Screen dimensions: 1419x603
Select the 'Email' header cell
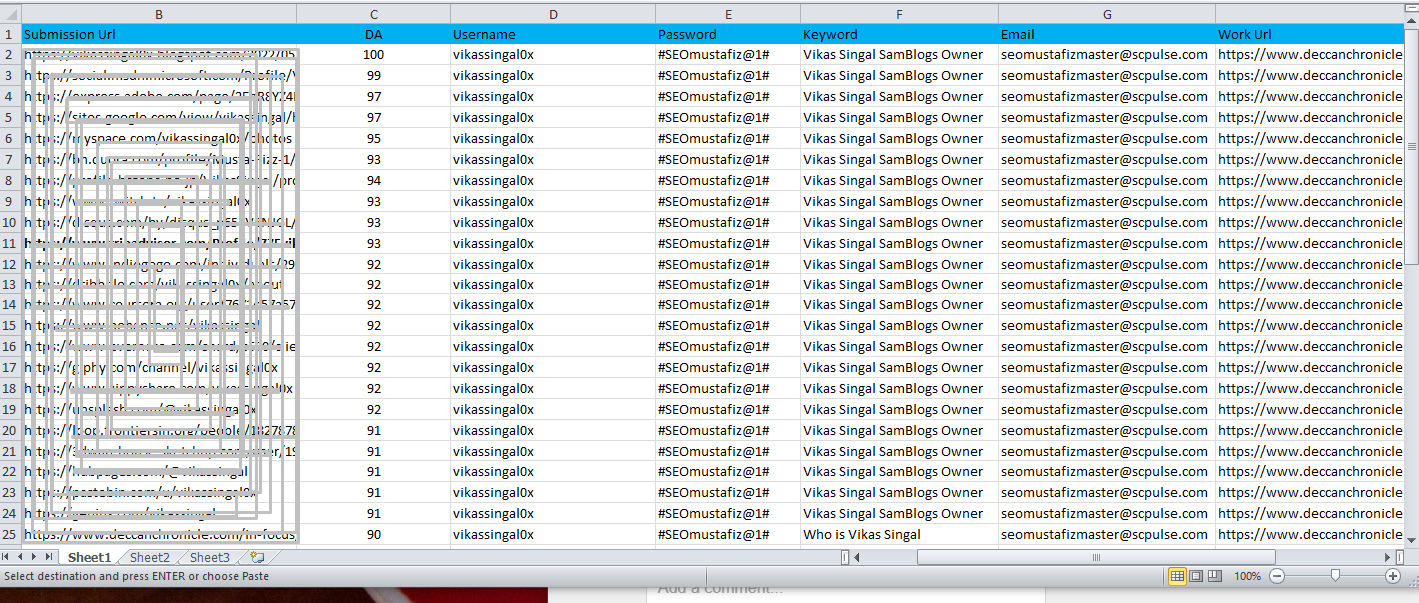click(x=1107, y=34)
